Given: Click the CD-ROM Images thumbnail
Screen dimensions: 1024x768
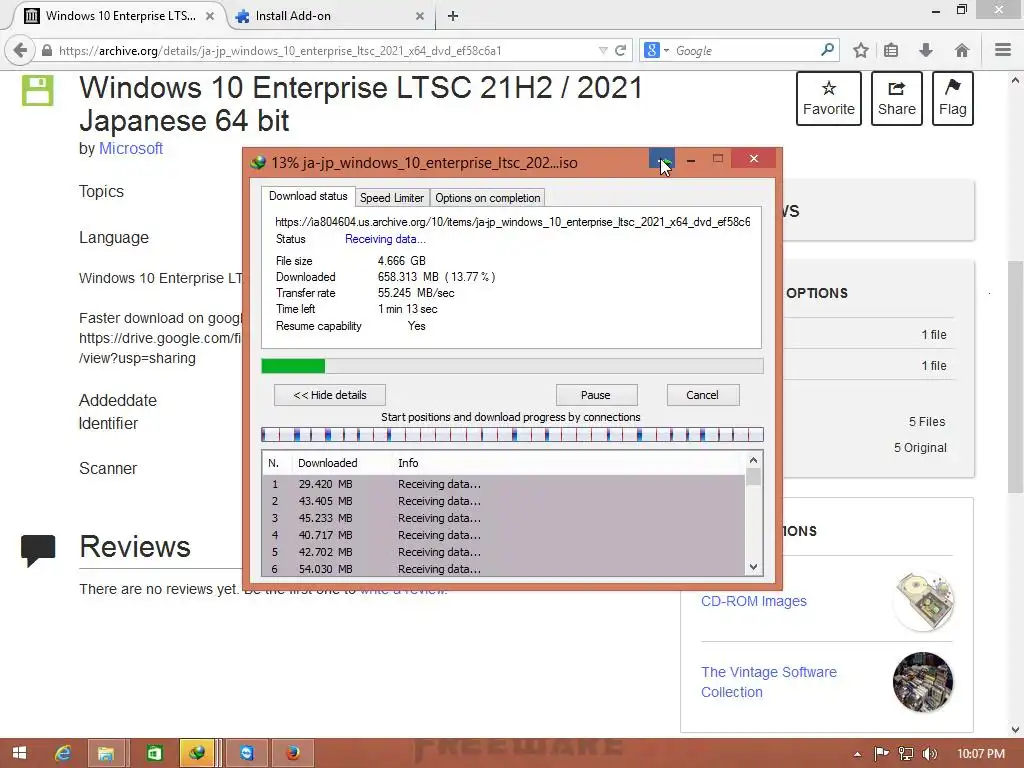Looking at the screenshot, I should [923, 601].
